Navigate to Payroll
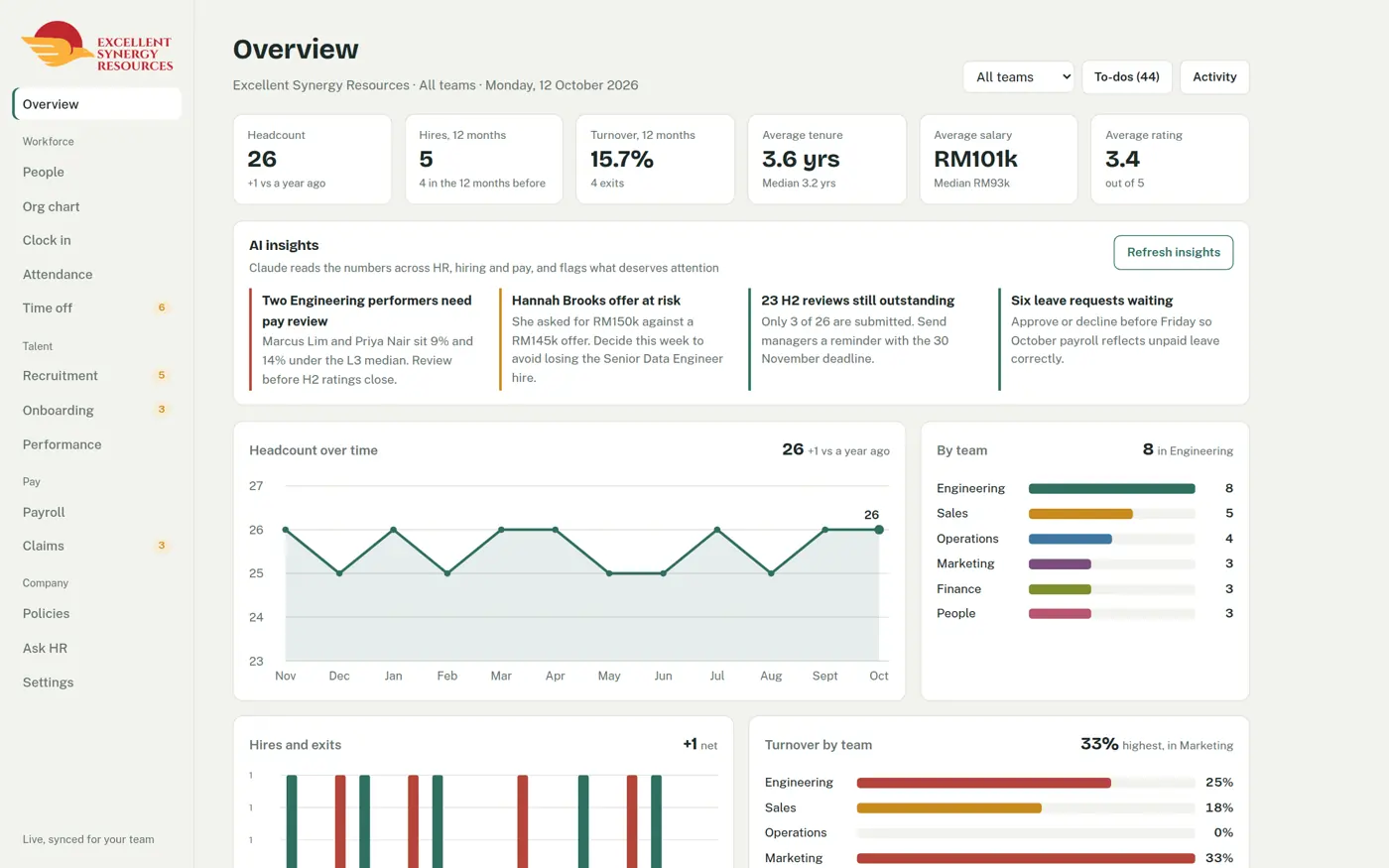1389x868 pixels. [97, 512]
